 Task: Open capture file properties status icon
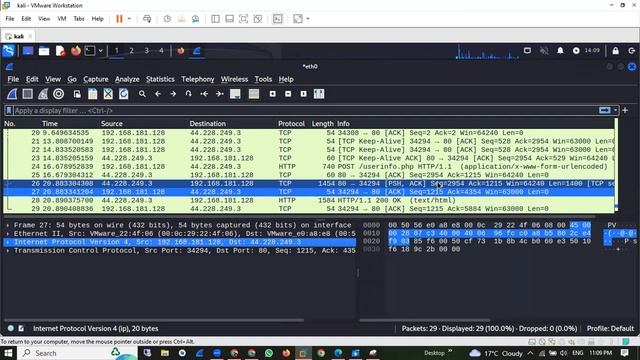pos(21,328)
